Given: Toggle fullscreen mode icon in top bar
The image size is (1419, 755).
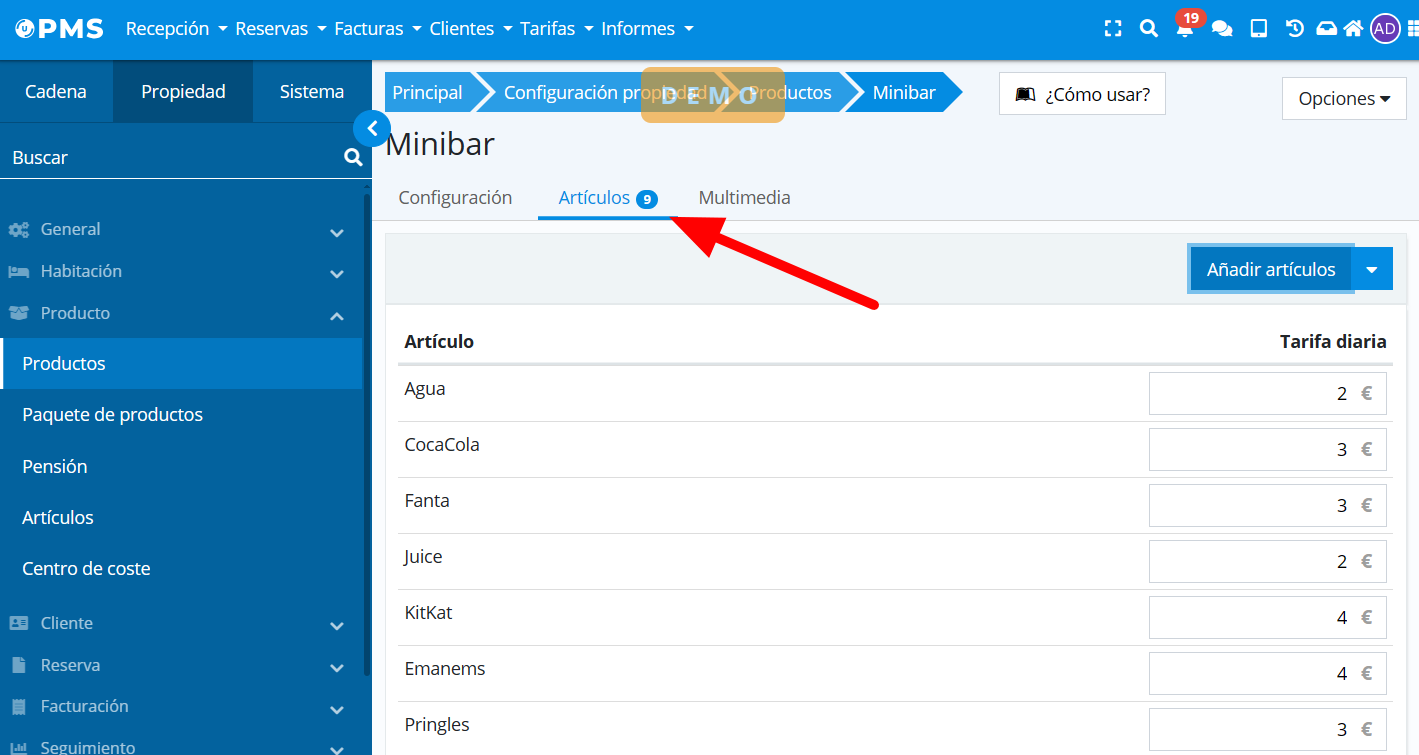Looking at the screenshot, I should [1113, 29].
